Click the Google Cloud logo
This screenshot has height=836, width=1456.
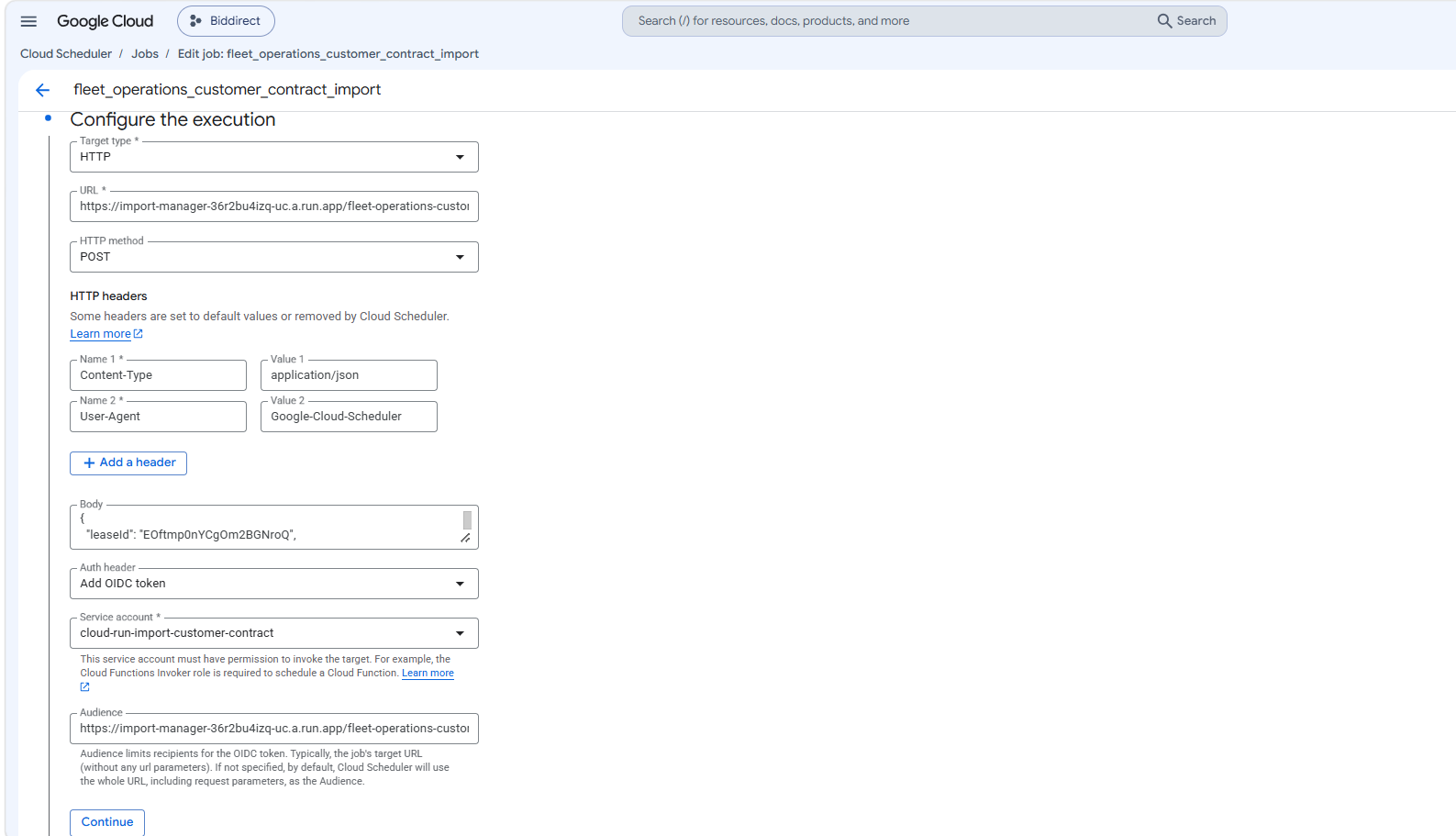coord(105,21)
